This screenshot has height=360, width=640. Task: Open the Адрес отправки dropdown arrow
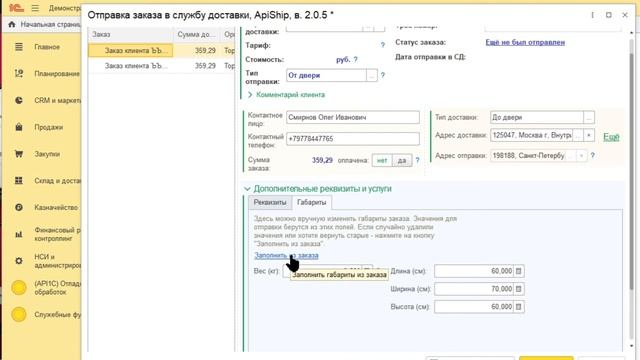581,156
